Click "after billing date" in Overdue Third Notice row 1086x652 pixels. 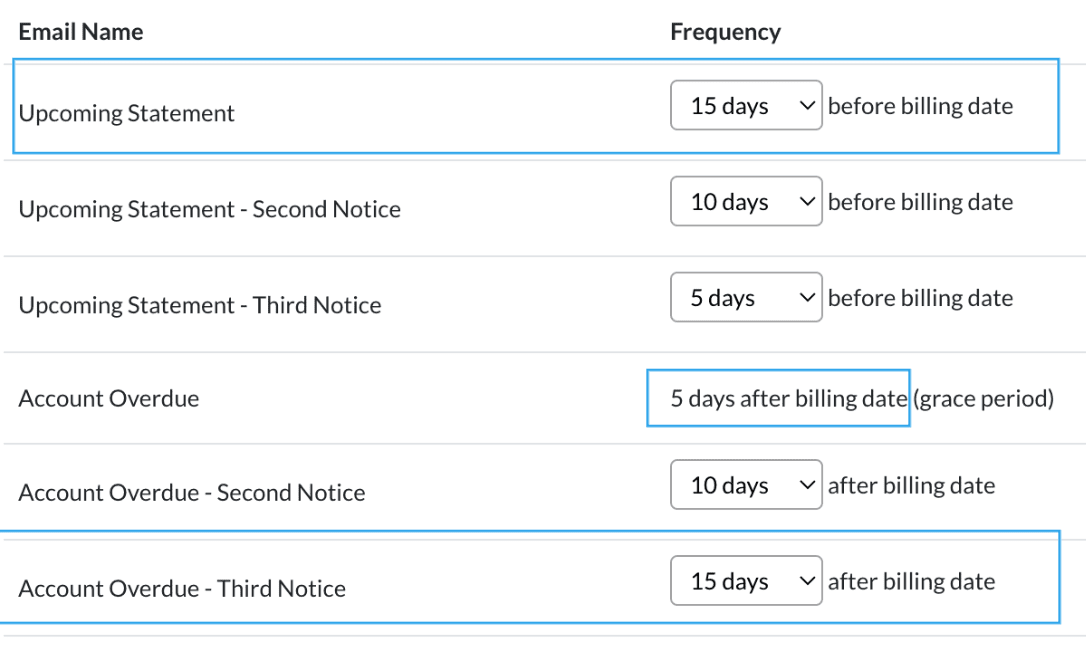(x=911, y=581)
